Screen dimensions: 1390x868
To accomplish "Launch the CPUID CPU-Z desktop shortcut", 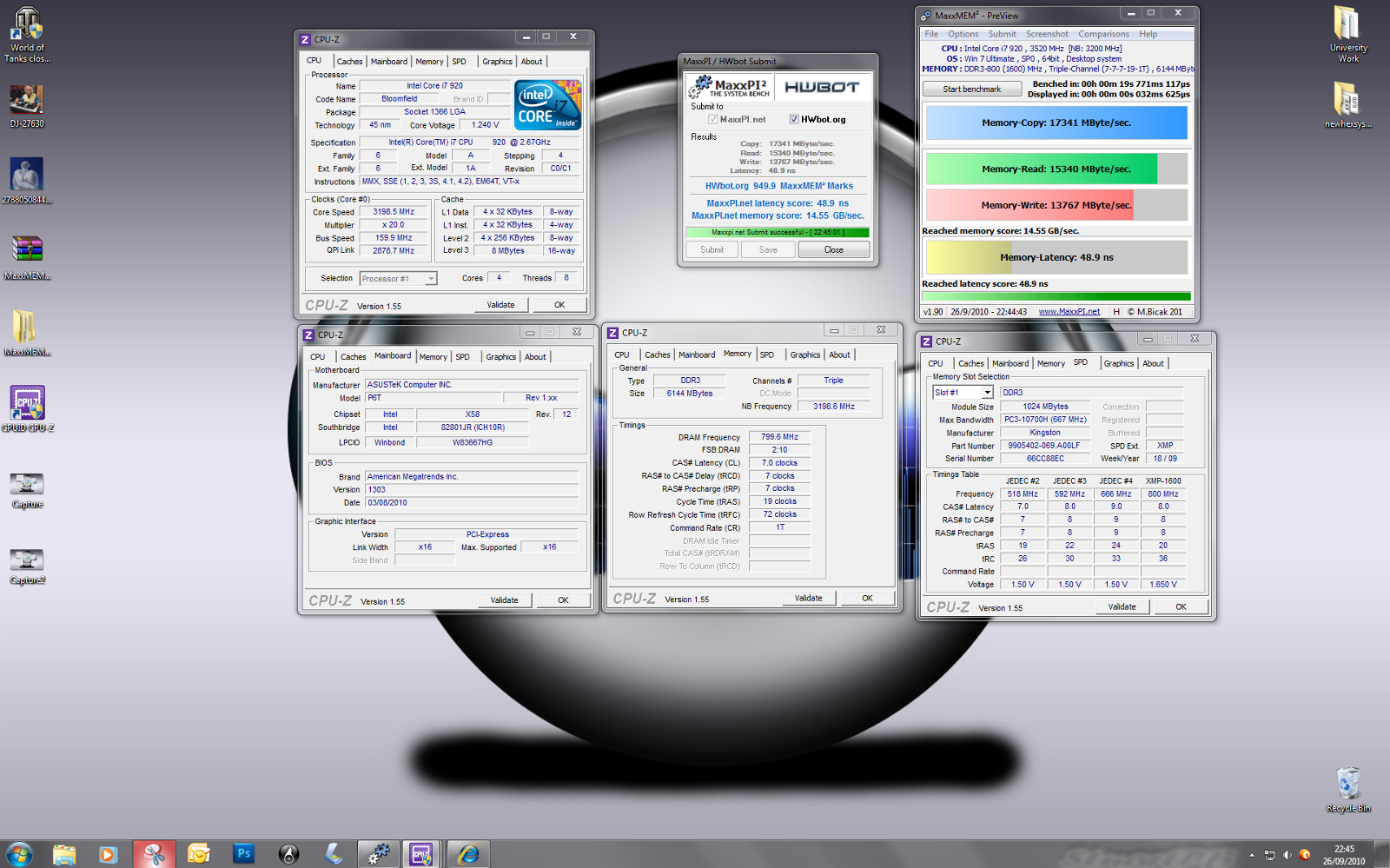I will coord(27,409).
